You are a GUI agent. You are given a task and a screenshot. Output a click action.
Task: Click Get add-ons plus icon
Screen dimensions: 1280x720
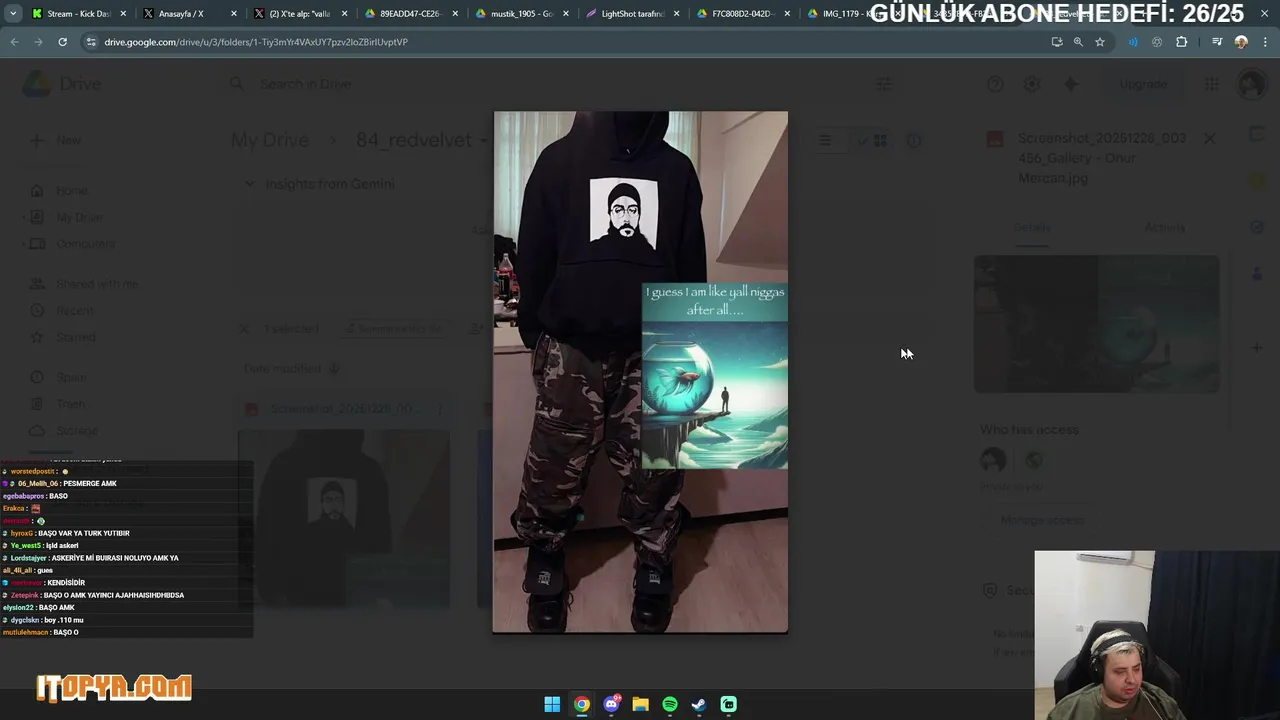pos(1258,347)
